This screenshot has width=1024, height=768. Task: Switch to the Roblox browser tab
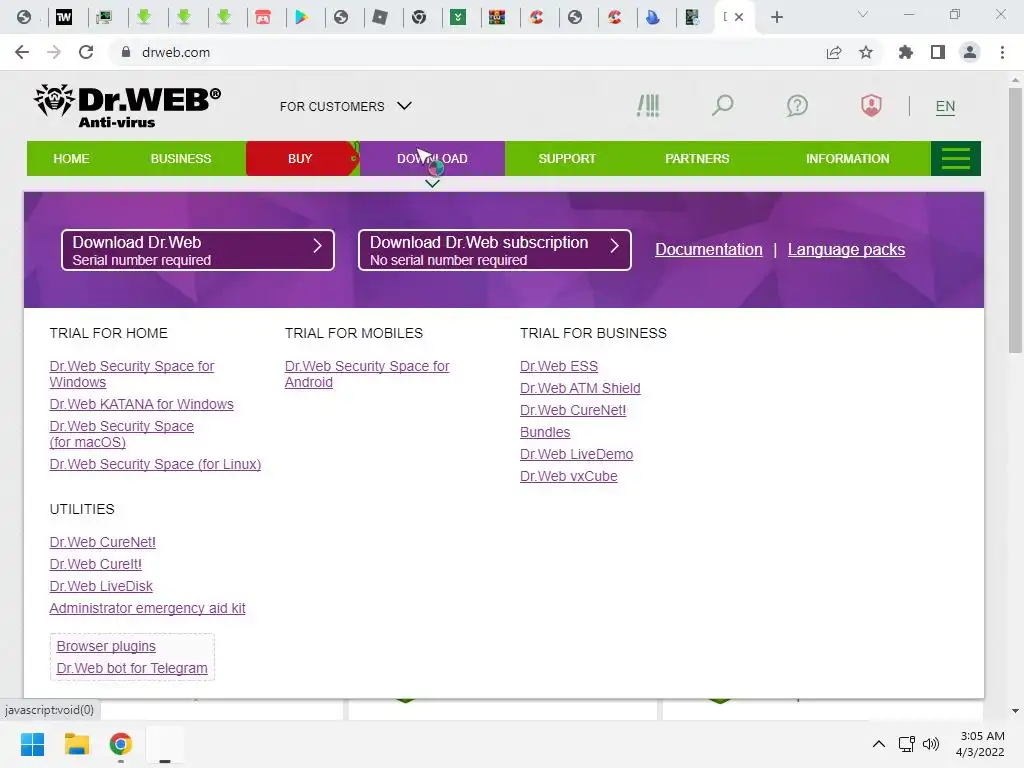pos(379,17)
